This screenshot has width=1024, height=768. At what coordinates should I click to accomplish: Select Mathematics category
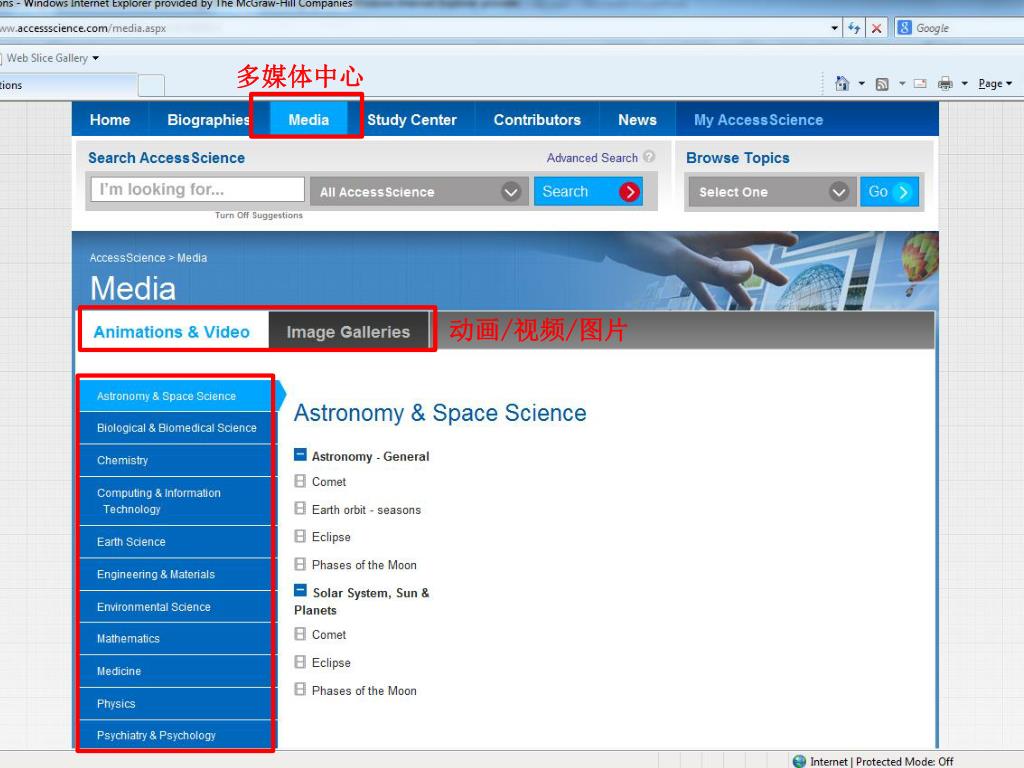pos(176,639)
